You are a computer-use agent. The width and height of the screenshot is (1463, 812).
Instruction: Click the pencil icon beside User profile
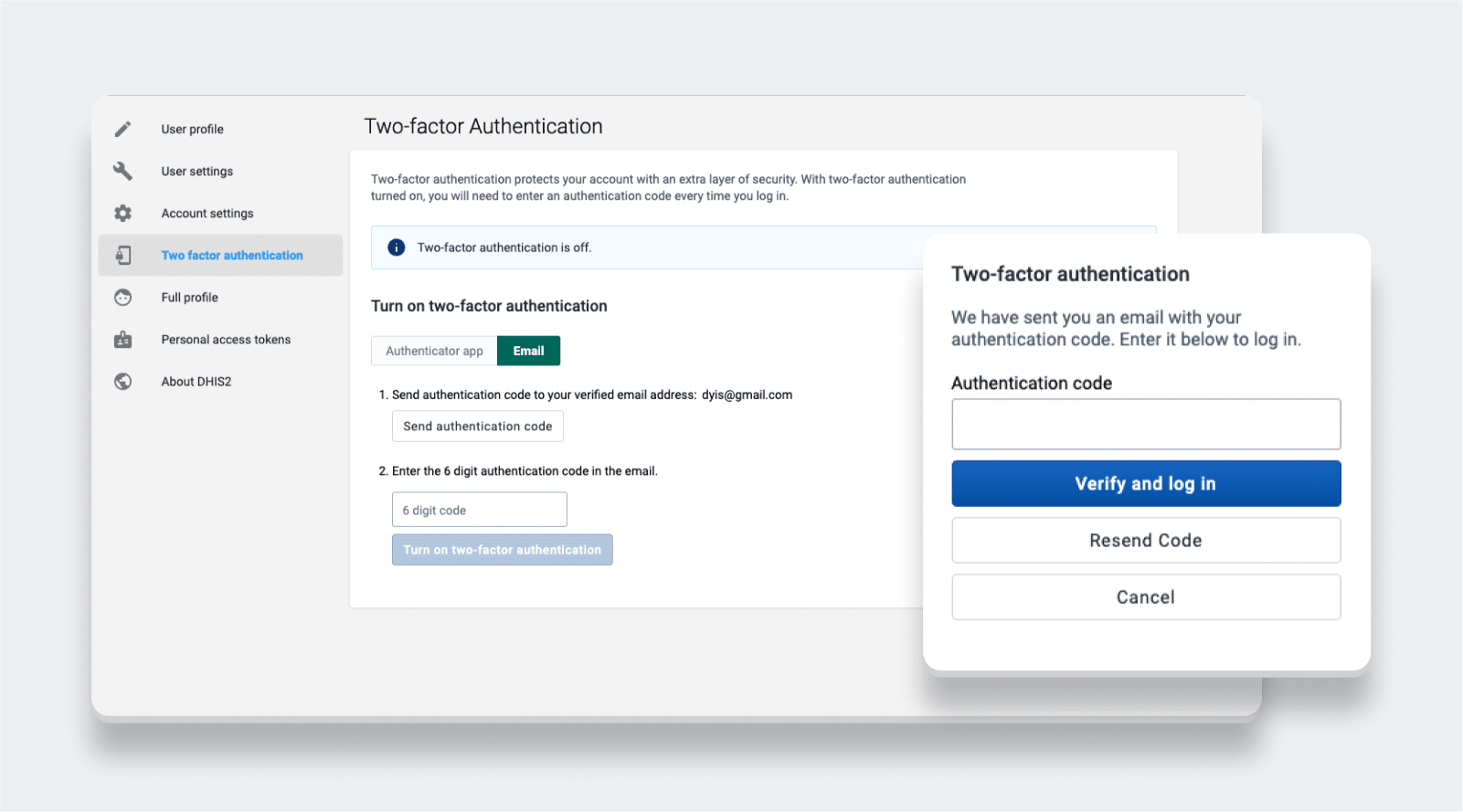123,129
